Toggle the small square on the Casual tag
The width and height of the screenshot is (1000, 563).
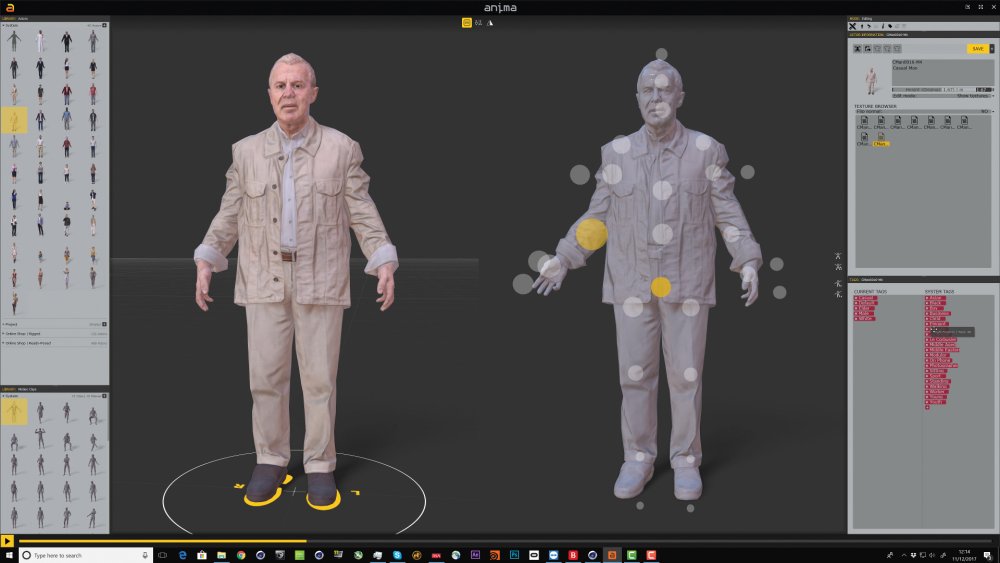pyautogui.click(x=857, y=298)
